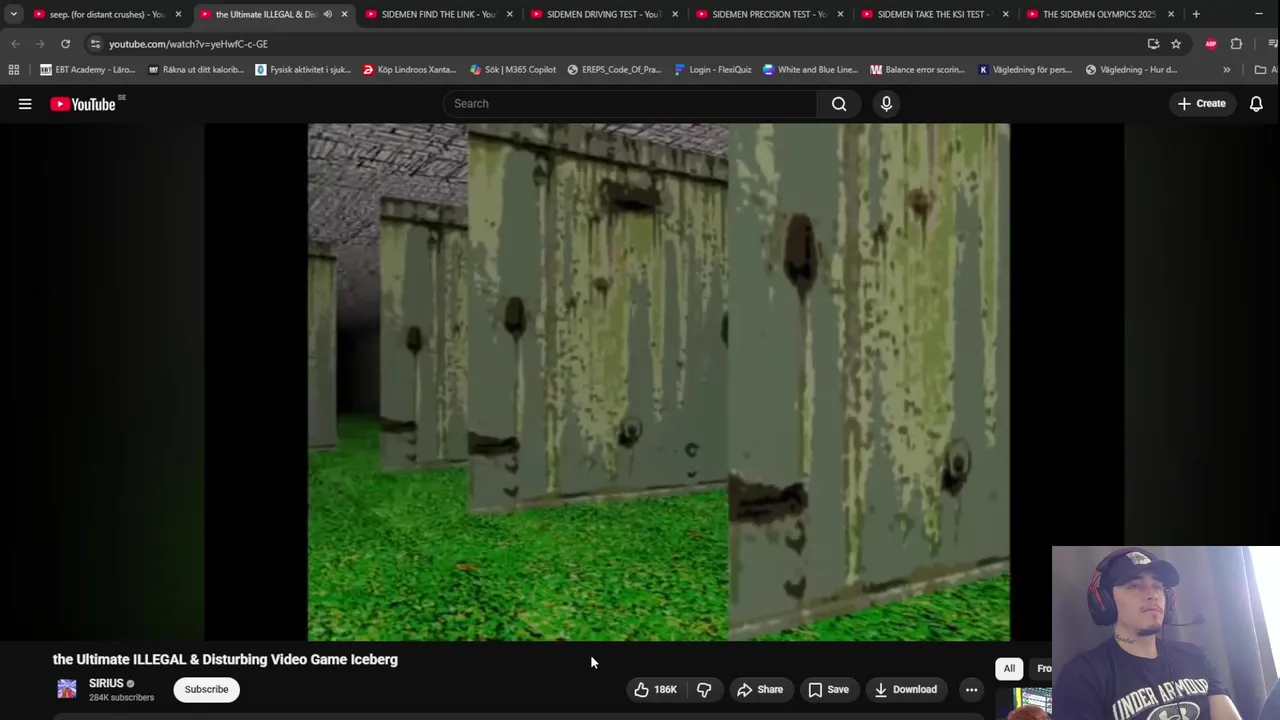Image resolution: width=1280 pixels, height=720 pixels.
Task: Open the red ABP extension icon
Action: coord(1211,44)
